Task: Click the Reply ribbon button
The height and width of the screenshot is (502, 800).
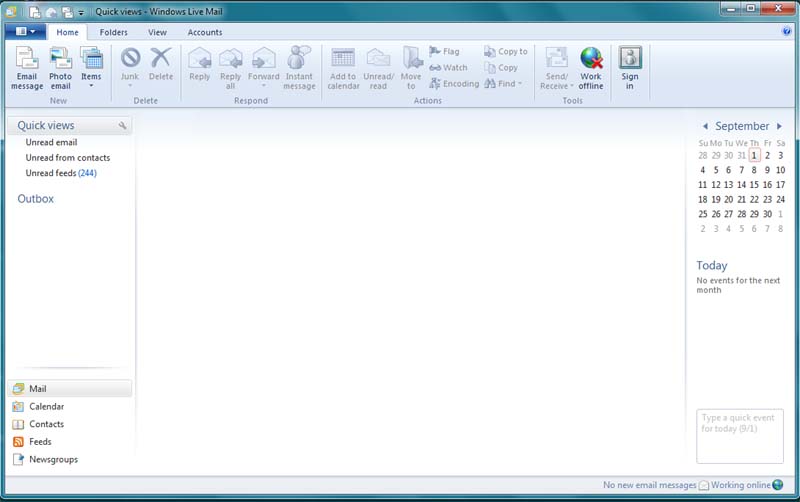Action: point(199,64)
